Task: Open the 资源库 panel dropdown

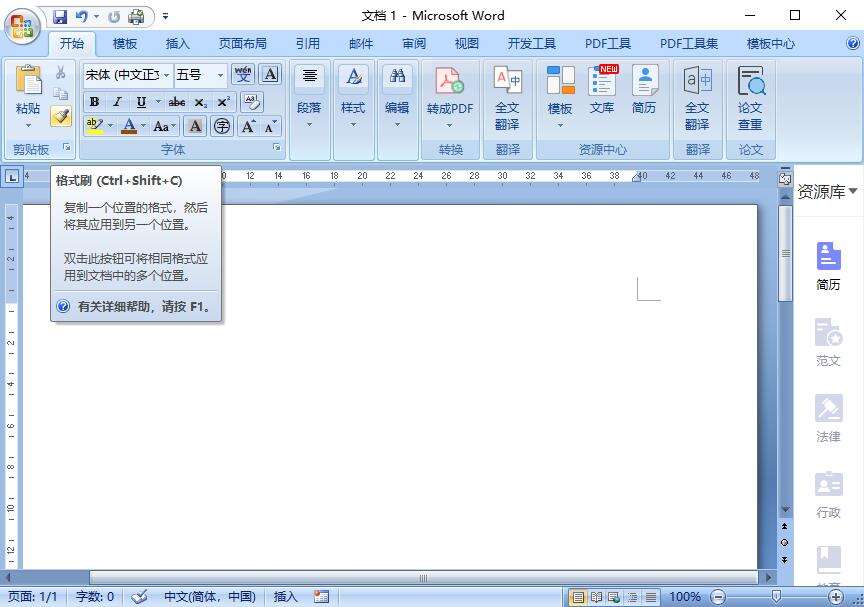Action: (x=853, y=191)
